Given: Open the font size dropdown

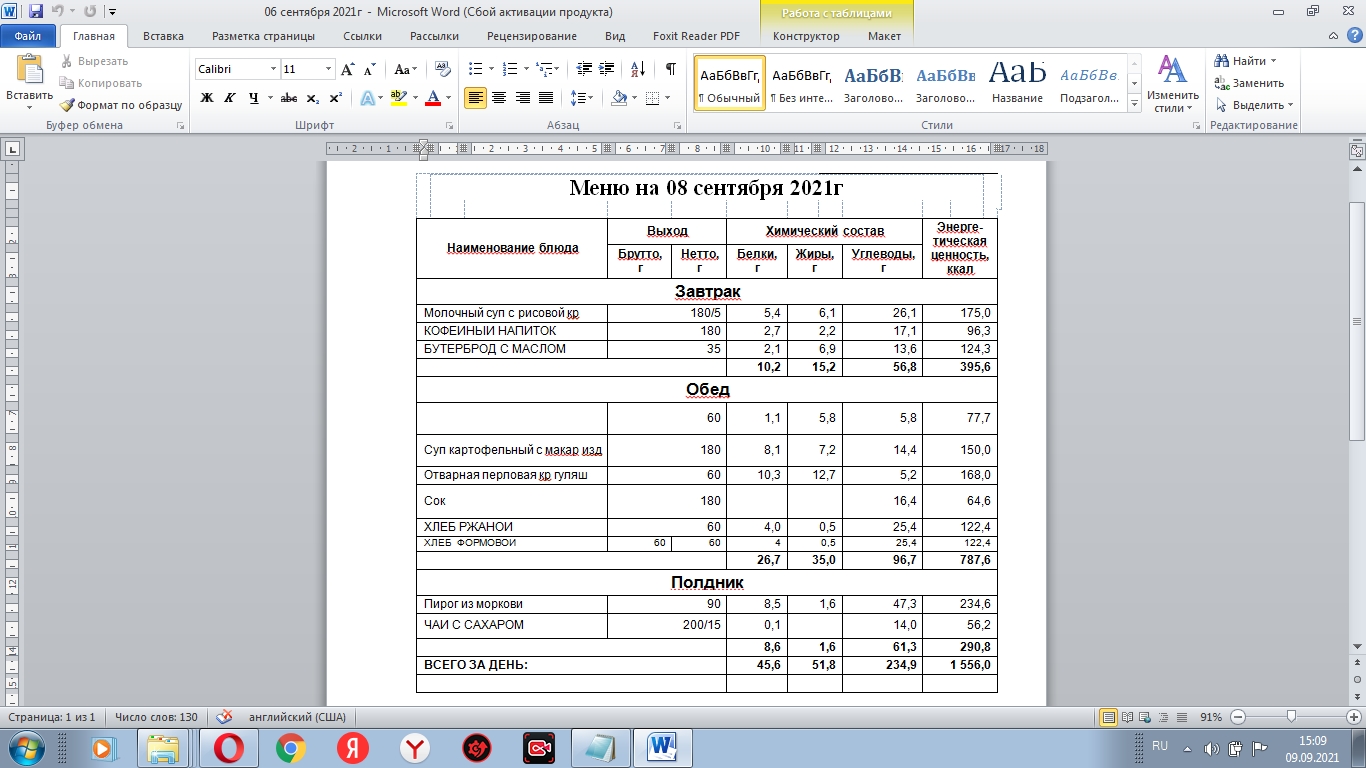Looking at the screenshot, I should [x=328, y=69].
